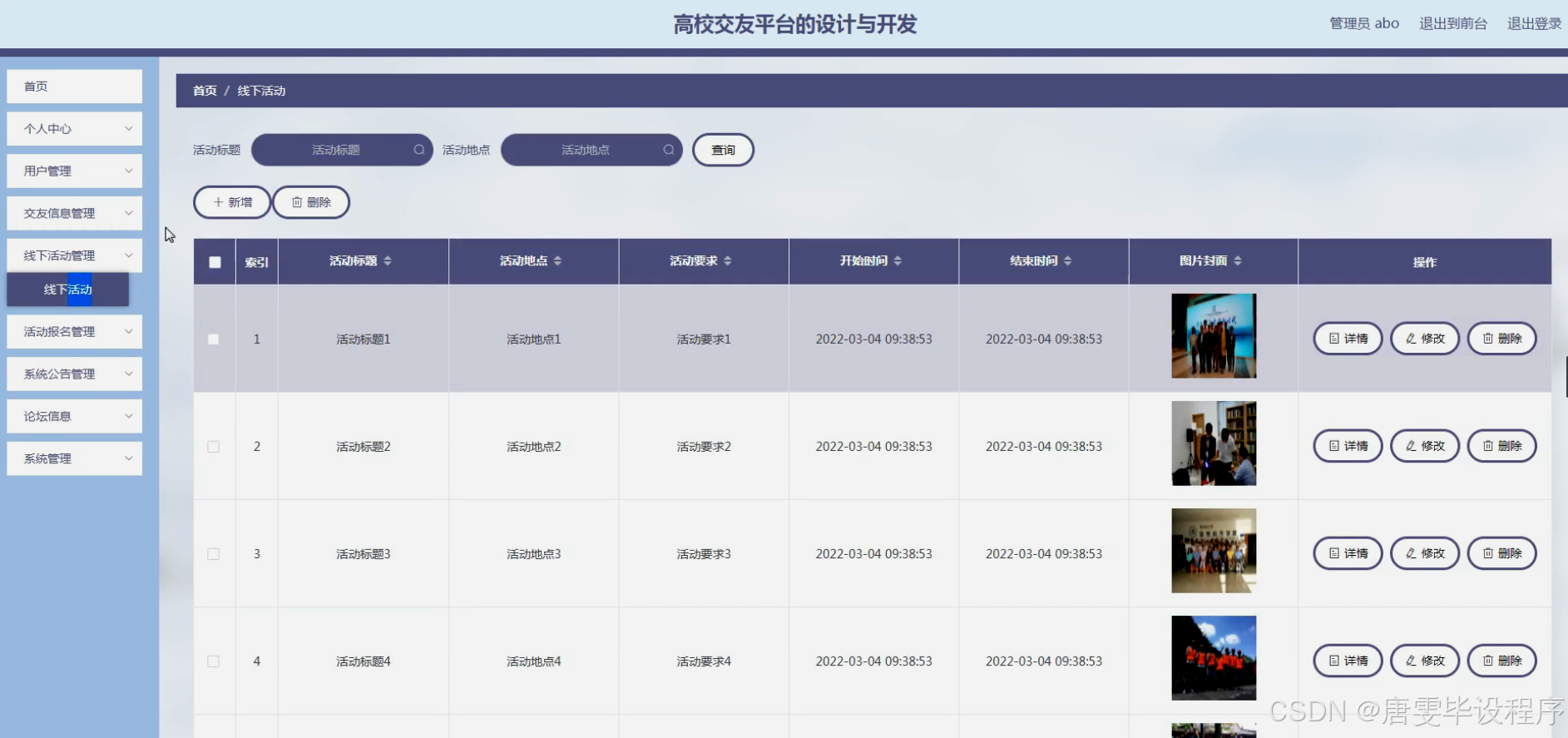Check the checkbox for row 3

click(x=214, y=554)
